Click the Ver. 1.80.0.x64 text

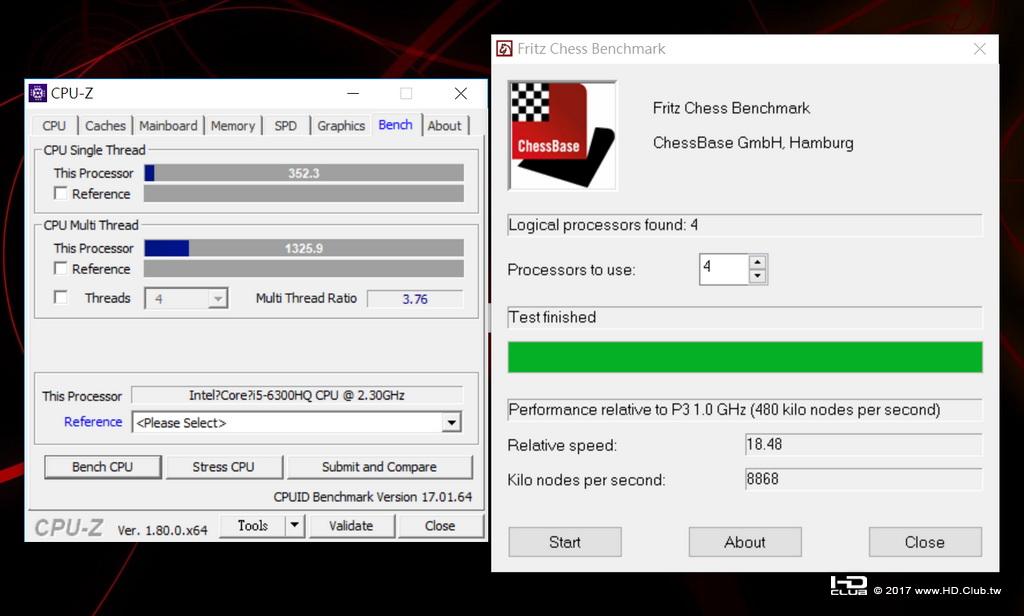click(163, 530)
